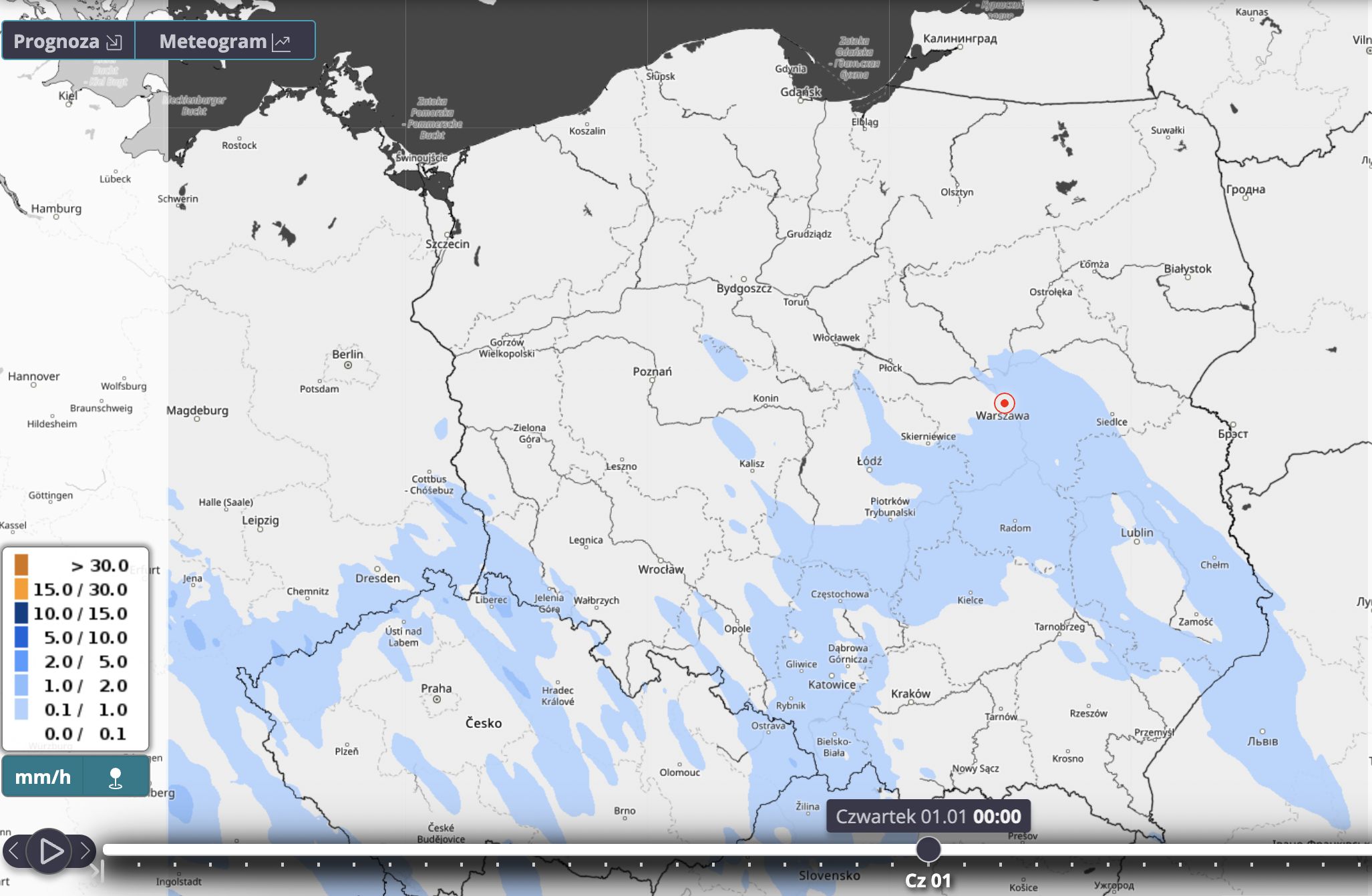Click the chart icon beside Meteogram
This screenshot has height=896, width=1372.
(x=282, y=43)
